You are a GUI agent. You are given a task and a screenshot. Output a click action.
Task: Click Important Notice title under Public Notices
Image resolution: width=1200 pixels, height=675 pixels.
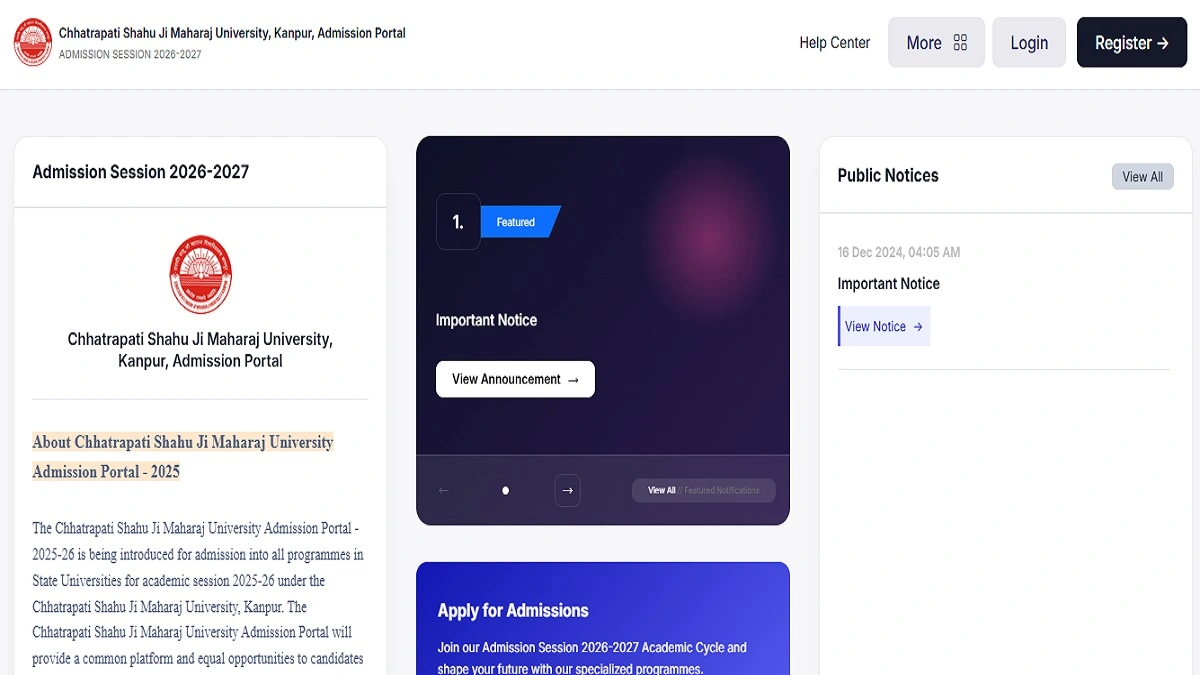point(888,284)
